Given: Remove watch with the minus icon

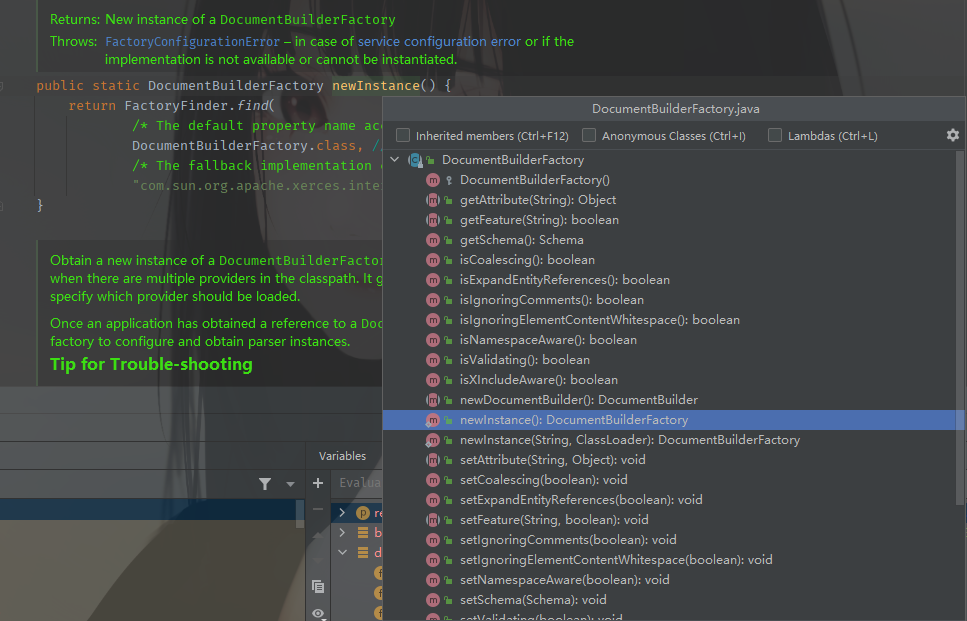Looking at the screenshot, I should (318, 509).
